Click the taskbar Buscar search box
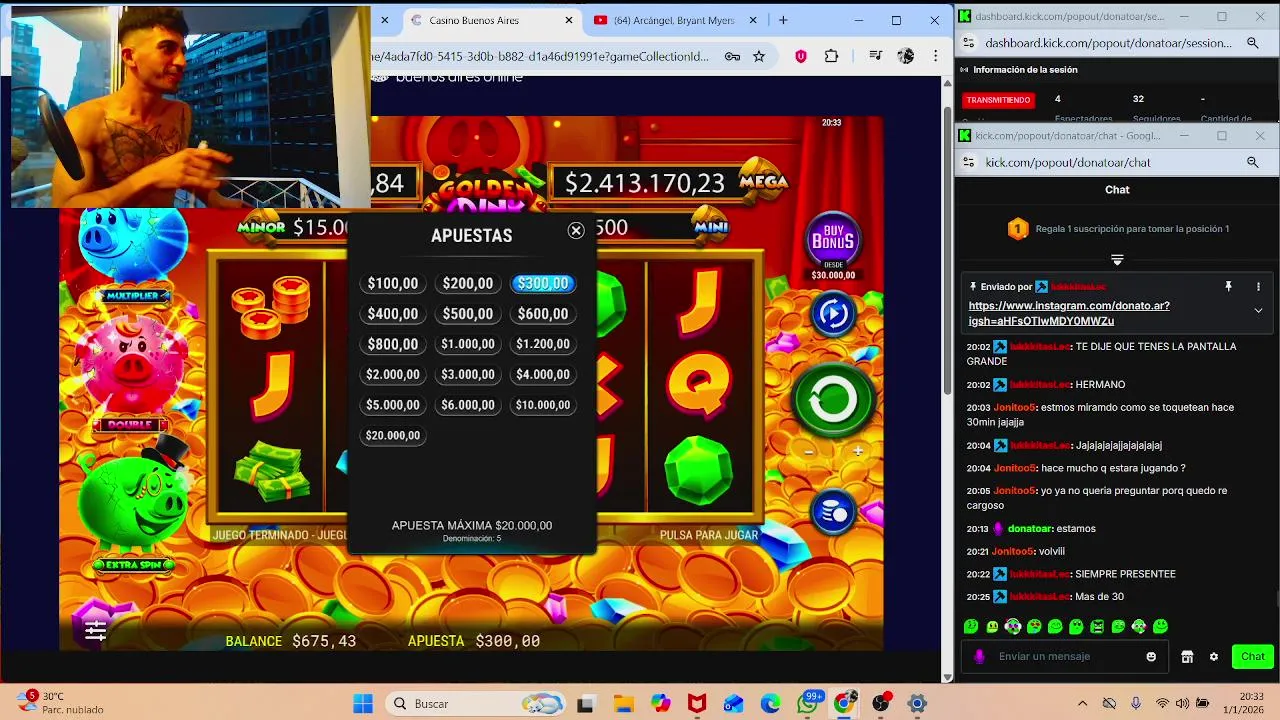1280x720 pixels. tap(476, 704)
